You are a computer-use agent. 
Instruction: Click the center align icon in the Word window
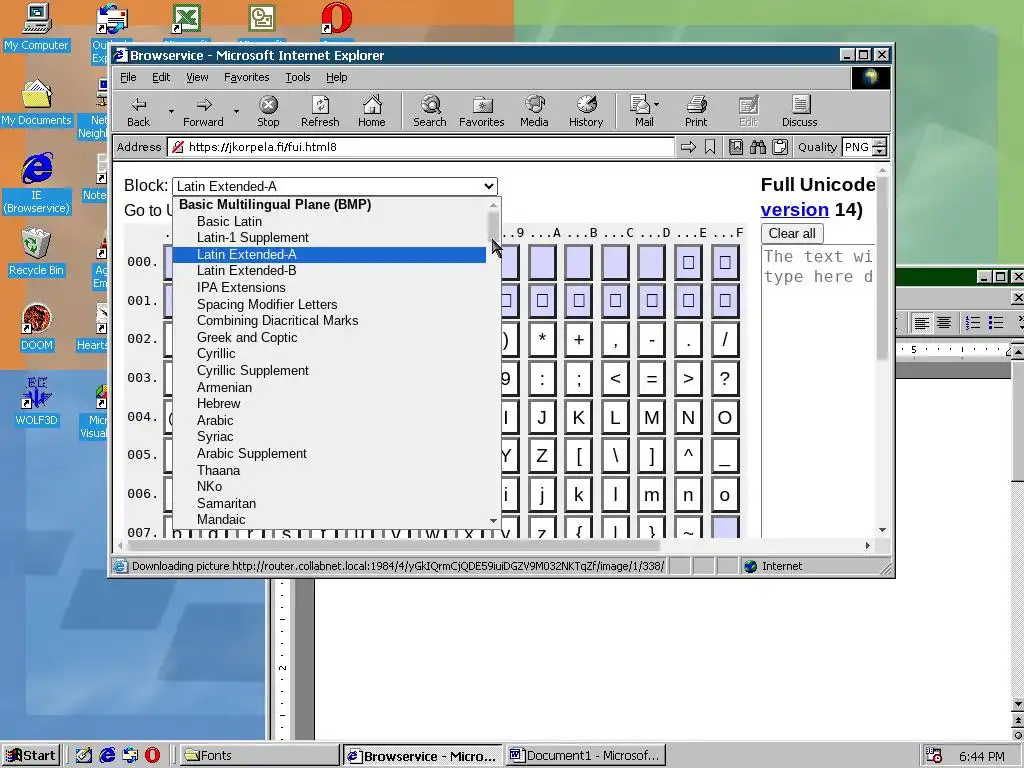point(944,323)
